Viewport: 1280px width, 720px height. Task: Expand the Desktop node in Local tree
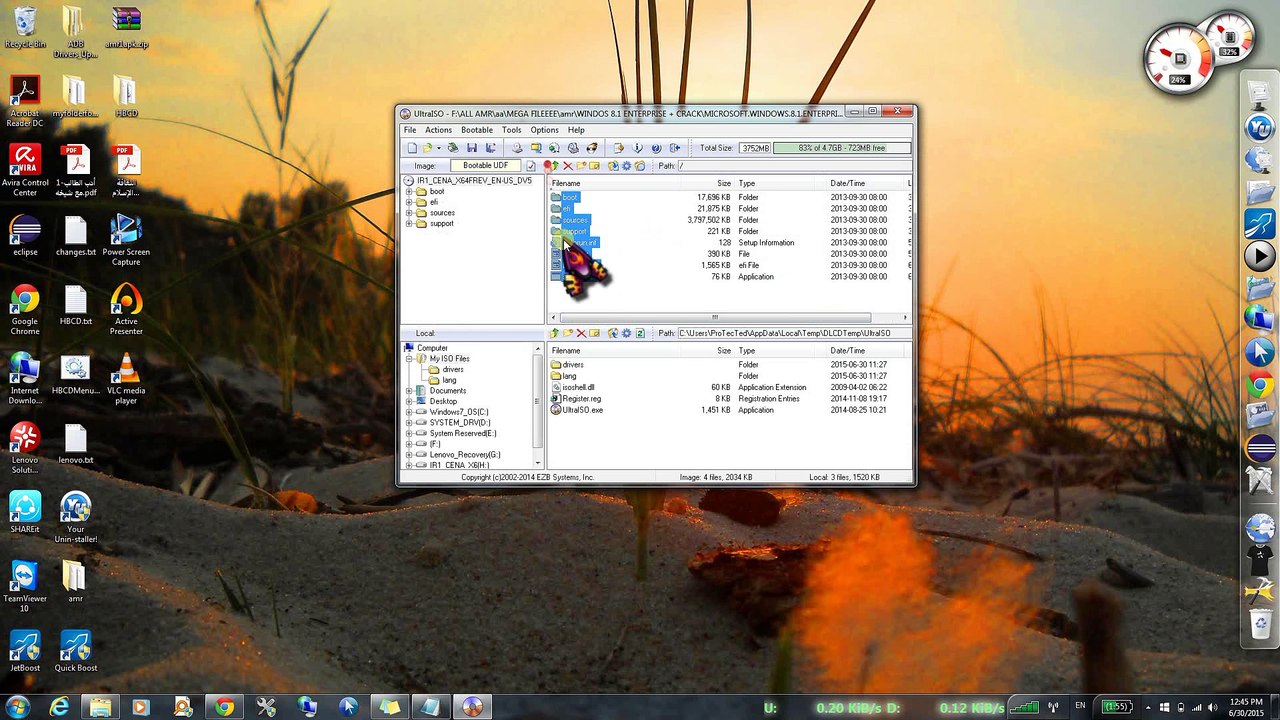coord(409,401)
